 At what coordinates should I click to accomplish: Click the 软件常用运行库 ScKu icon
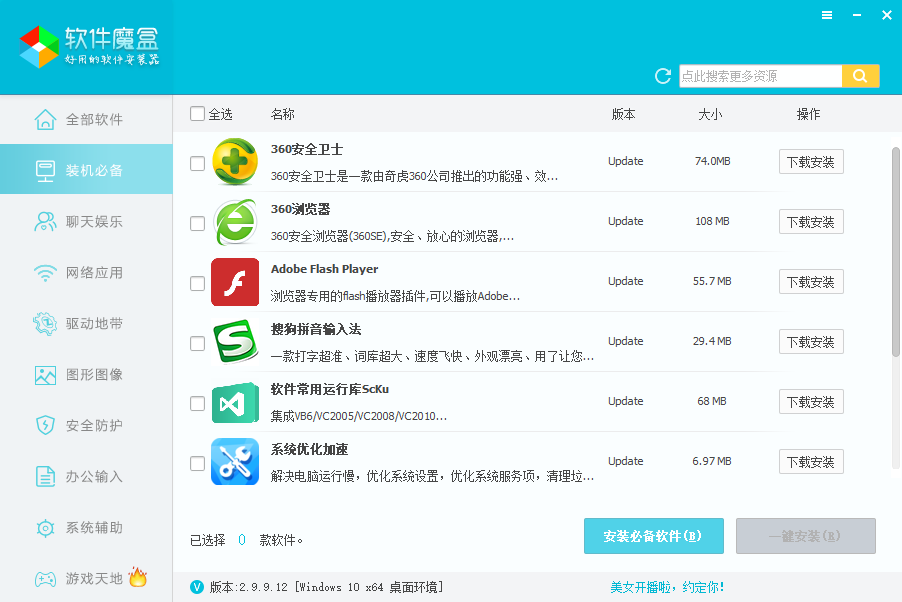pyautogui.click(x=235, y=401)
